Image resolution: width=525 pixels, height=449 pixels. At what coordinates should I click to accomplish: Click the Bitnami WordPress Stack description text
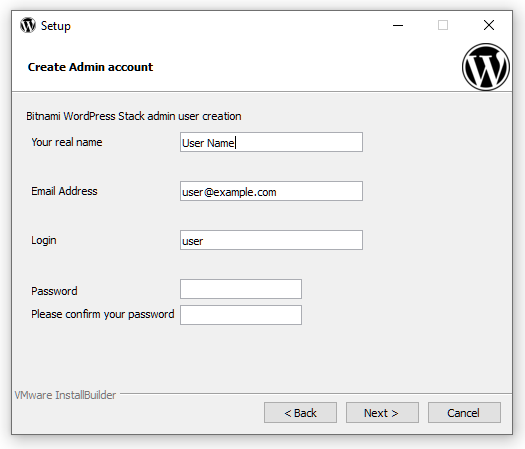[x=134, y=116]
